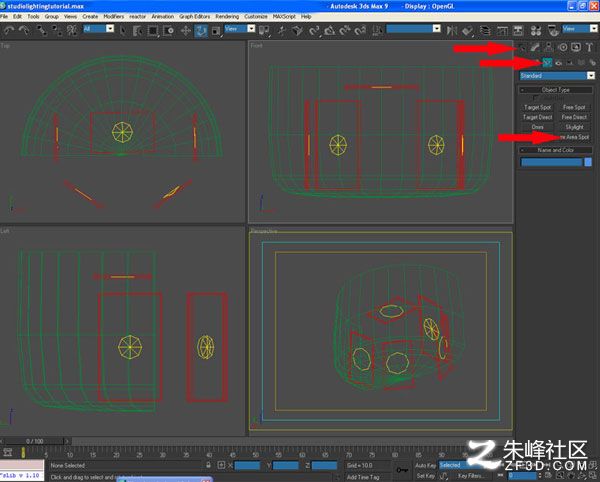Click the Align tool icon

click(467, 30)
